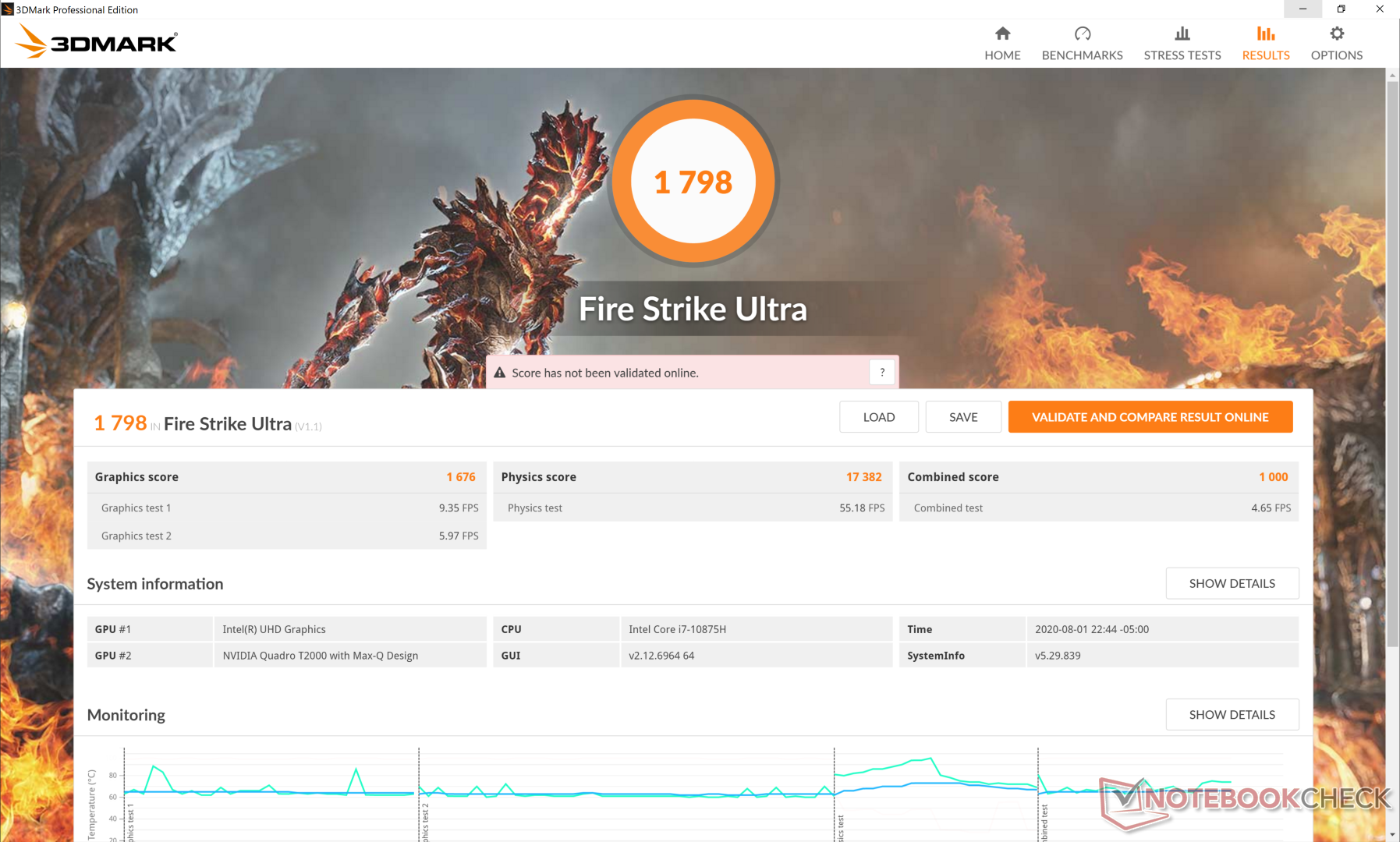Click the Stress Tests bar chart icon
Screen dimensions: 1400x842
(x=1182, y=34)
